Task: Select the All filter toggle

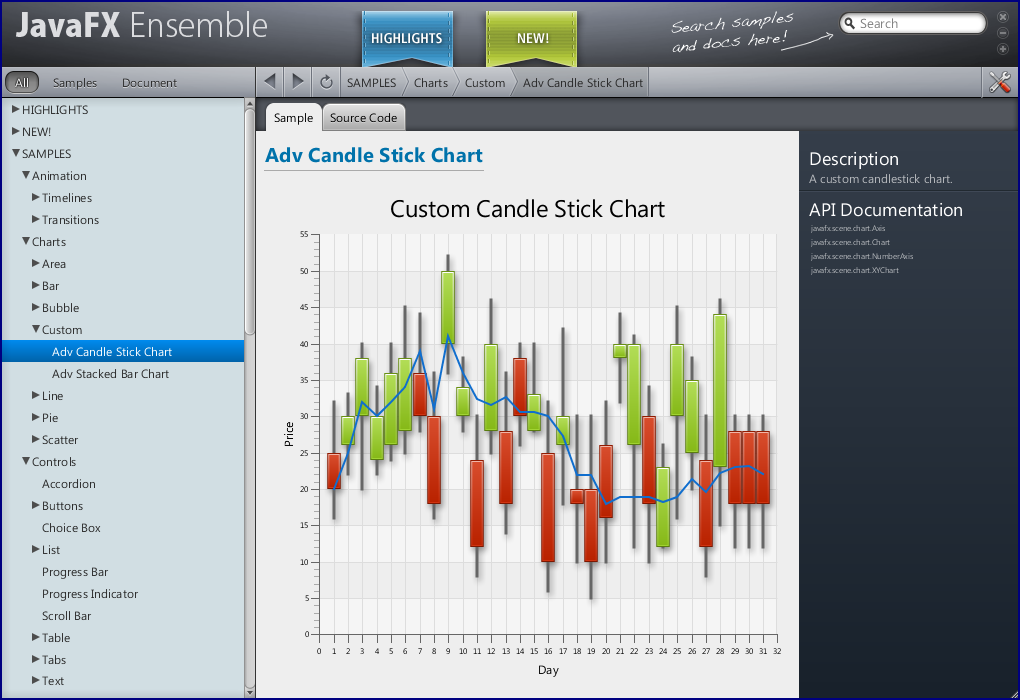Action: click(x=21, y=82)
